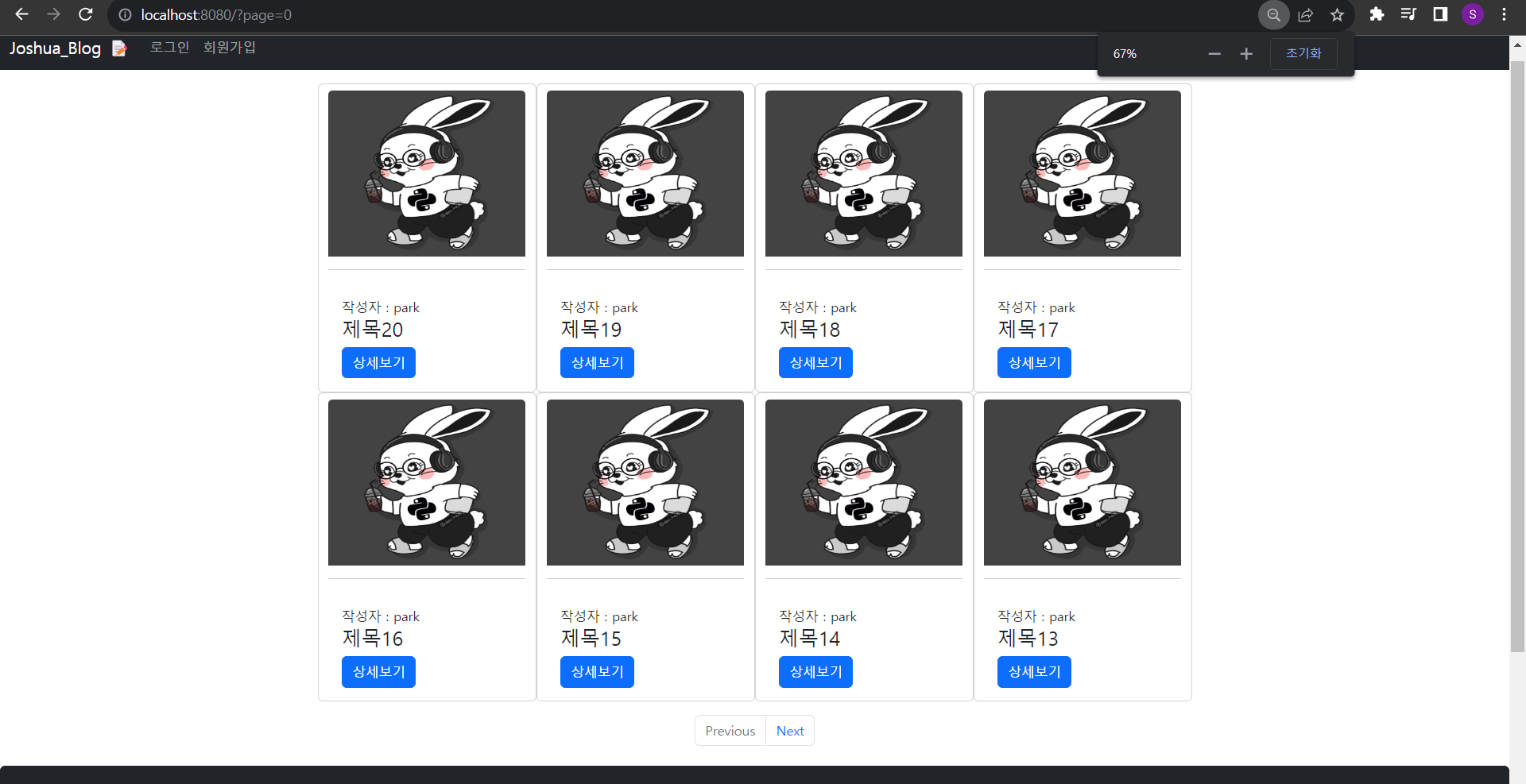Click the rabbit thumbnail of 제목13
This screenshot has width=1526, height=784.
[x=1083, y=482]
